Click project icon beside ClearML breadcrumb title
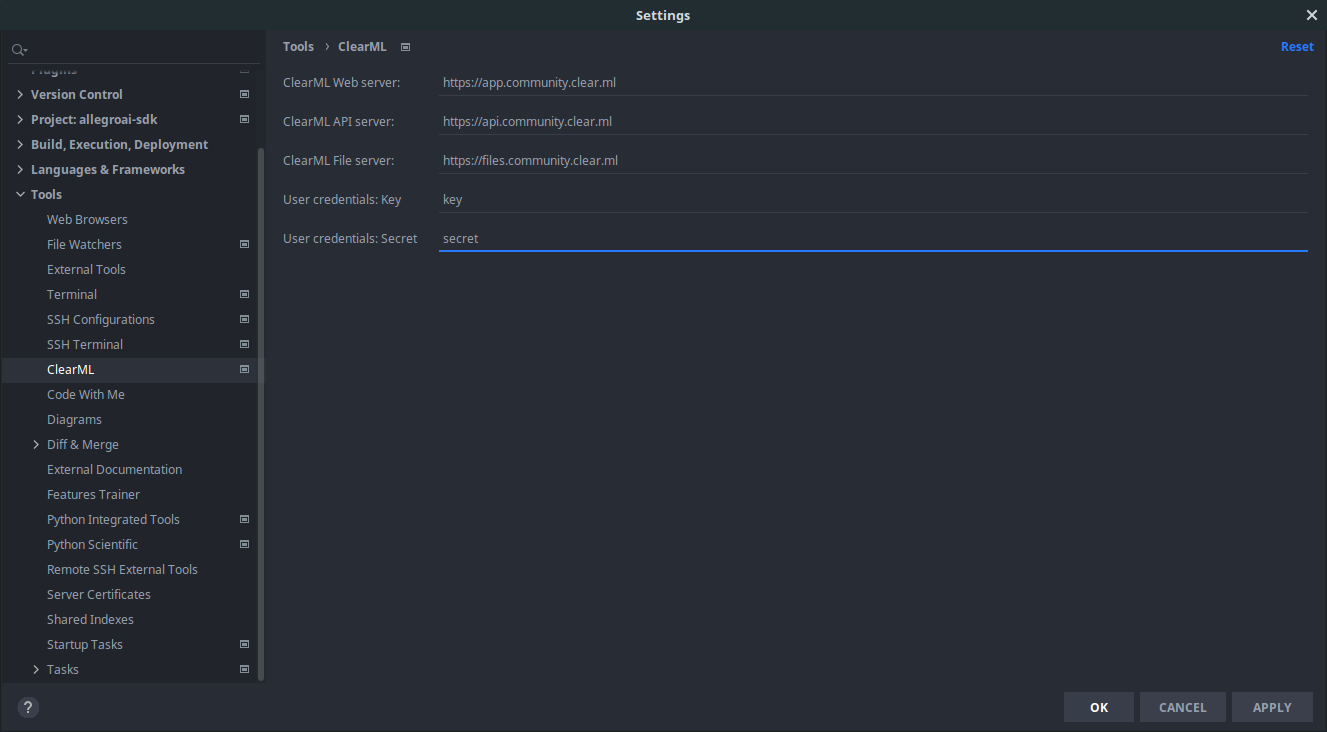The width and height of the screenshot is (1327, 732). tap(405, 47)
